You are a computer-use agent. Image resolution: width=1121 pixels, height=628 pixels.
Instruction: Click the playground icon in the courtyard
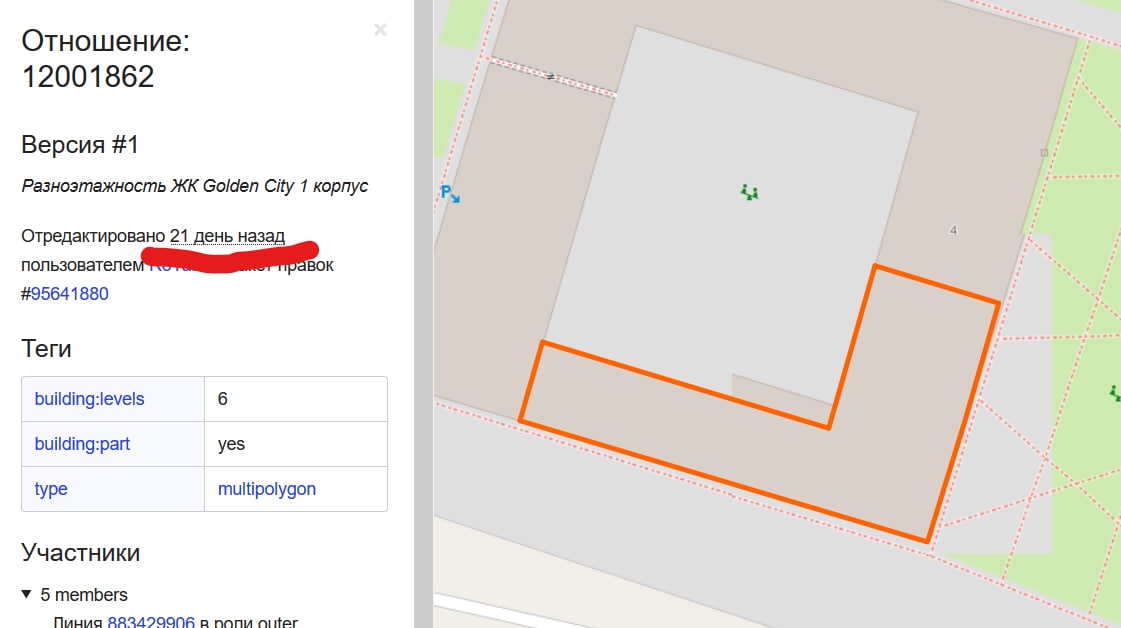click(x=749, y=192)
